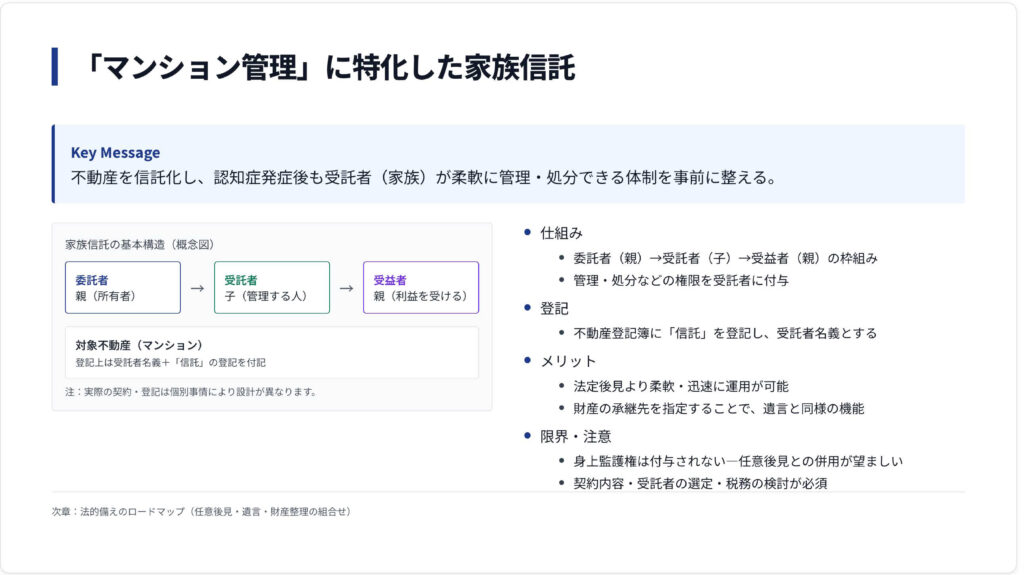
Task: Select the purple 受益者 box
Action: tap(420, 288)
